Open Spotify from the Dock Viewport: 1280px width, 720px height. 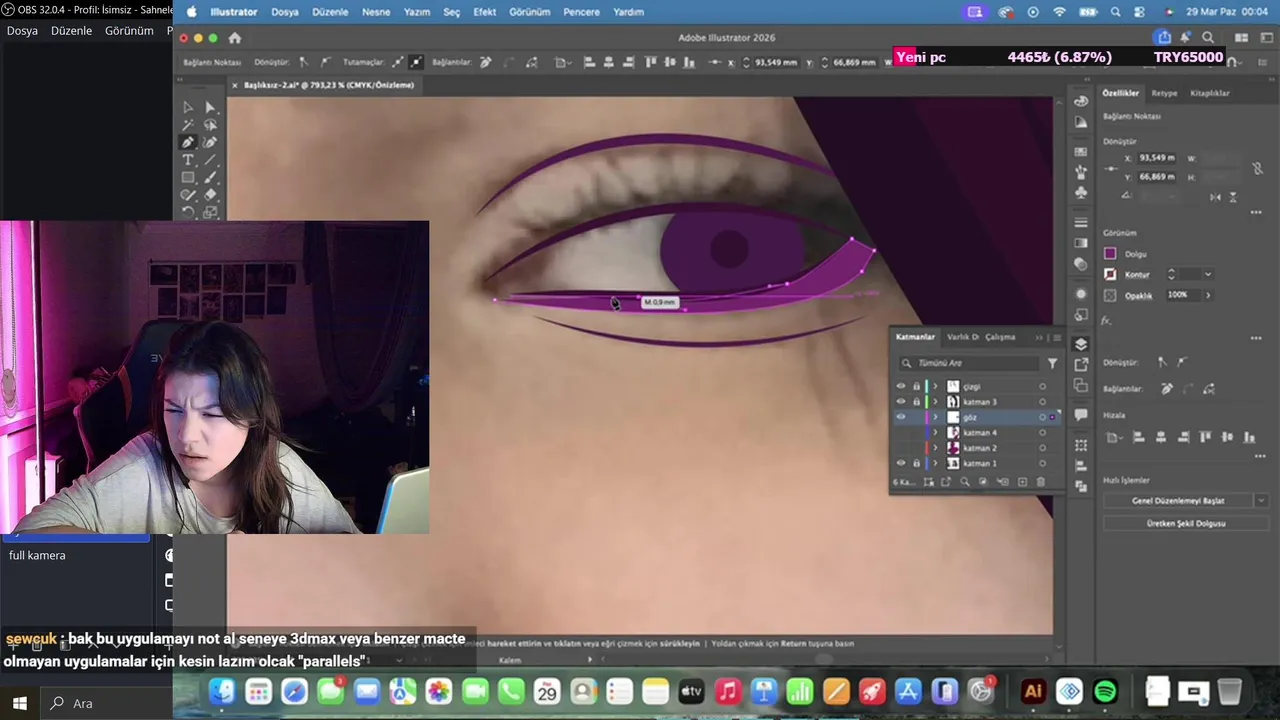[1105, 691]
